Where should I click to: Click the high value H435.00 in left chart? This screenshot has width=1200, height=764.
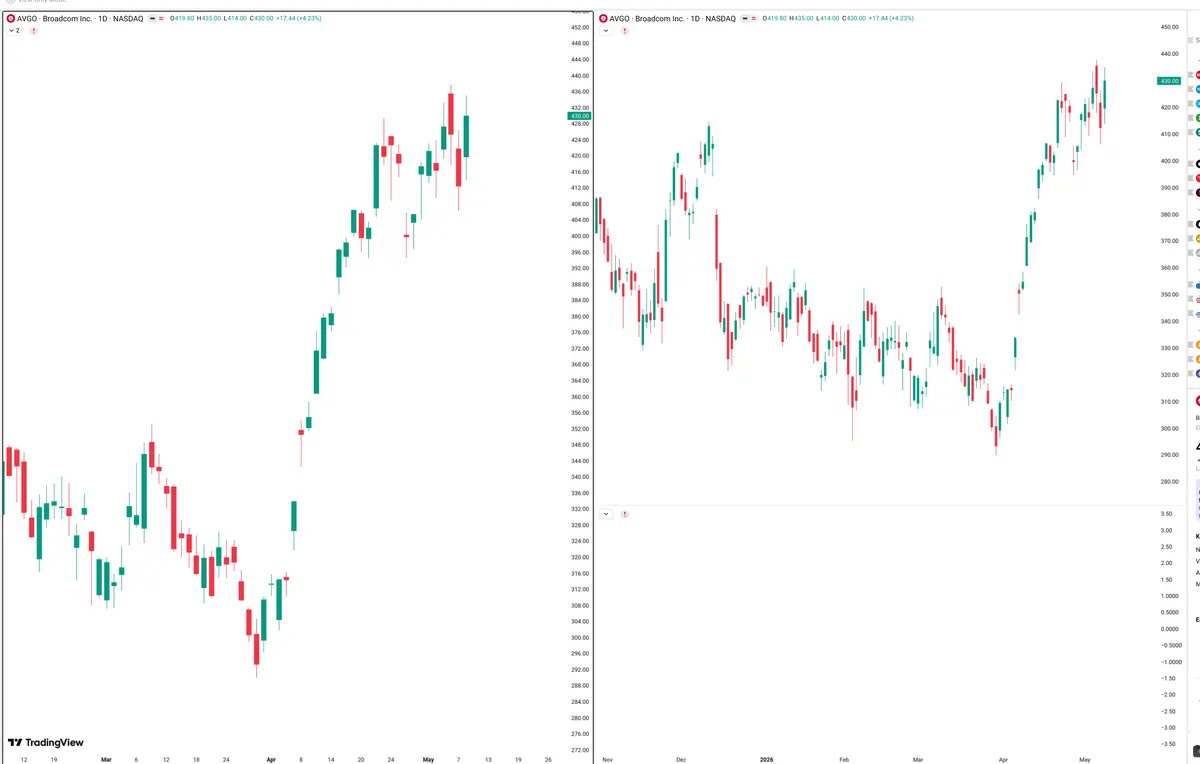[208, 18]
